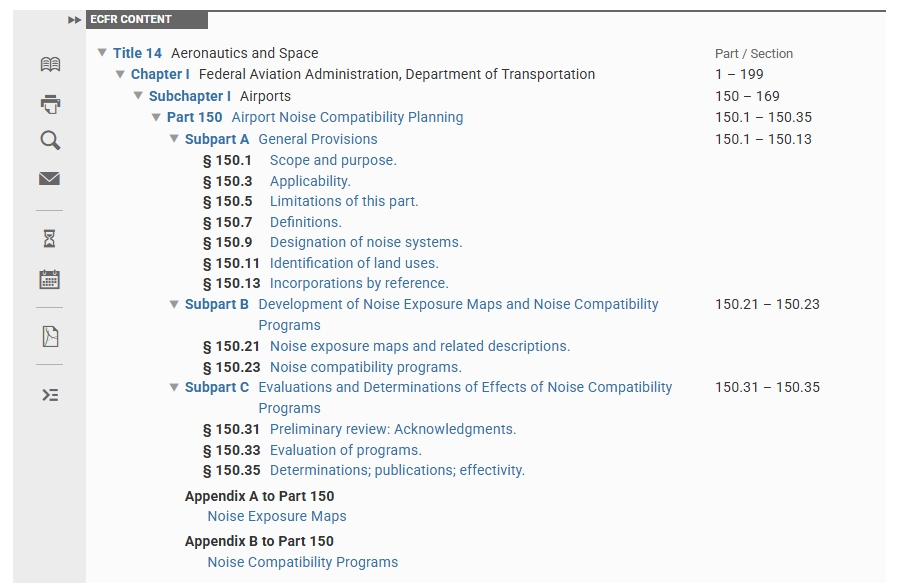
Task: Collapse Subpart A General Provisions
Action: tap(174, 139)
